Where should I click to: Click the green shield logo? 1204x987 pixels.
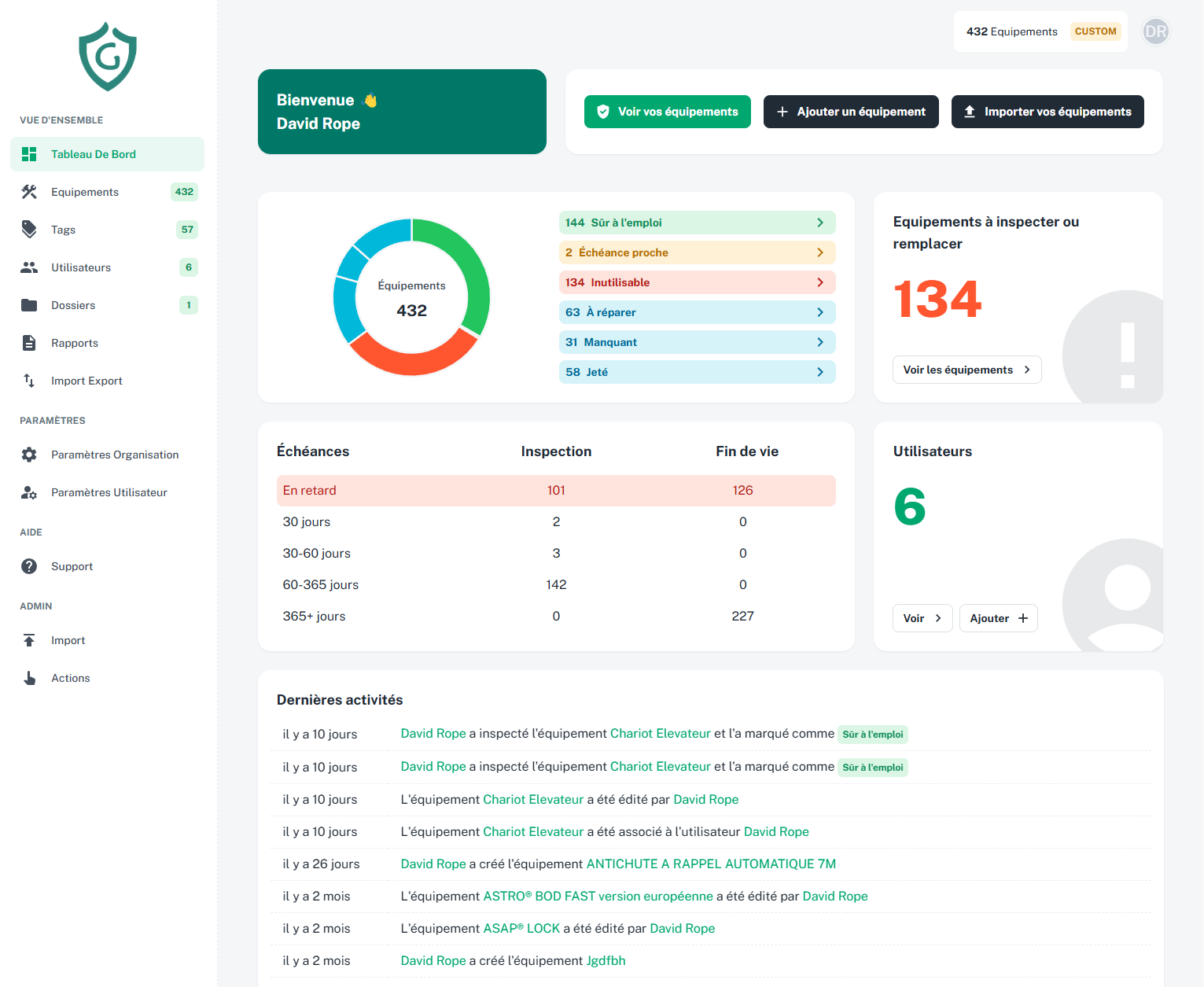(x=108, y=57)
